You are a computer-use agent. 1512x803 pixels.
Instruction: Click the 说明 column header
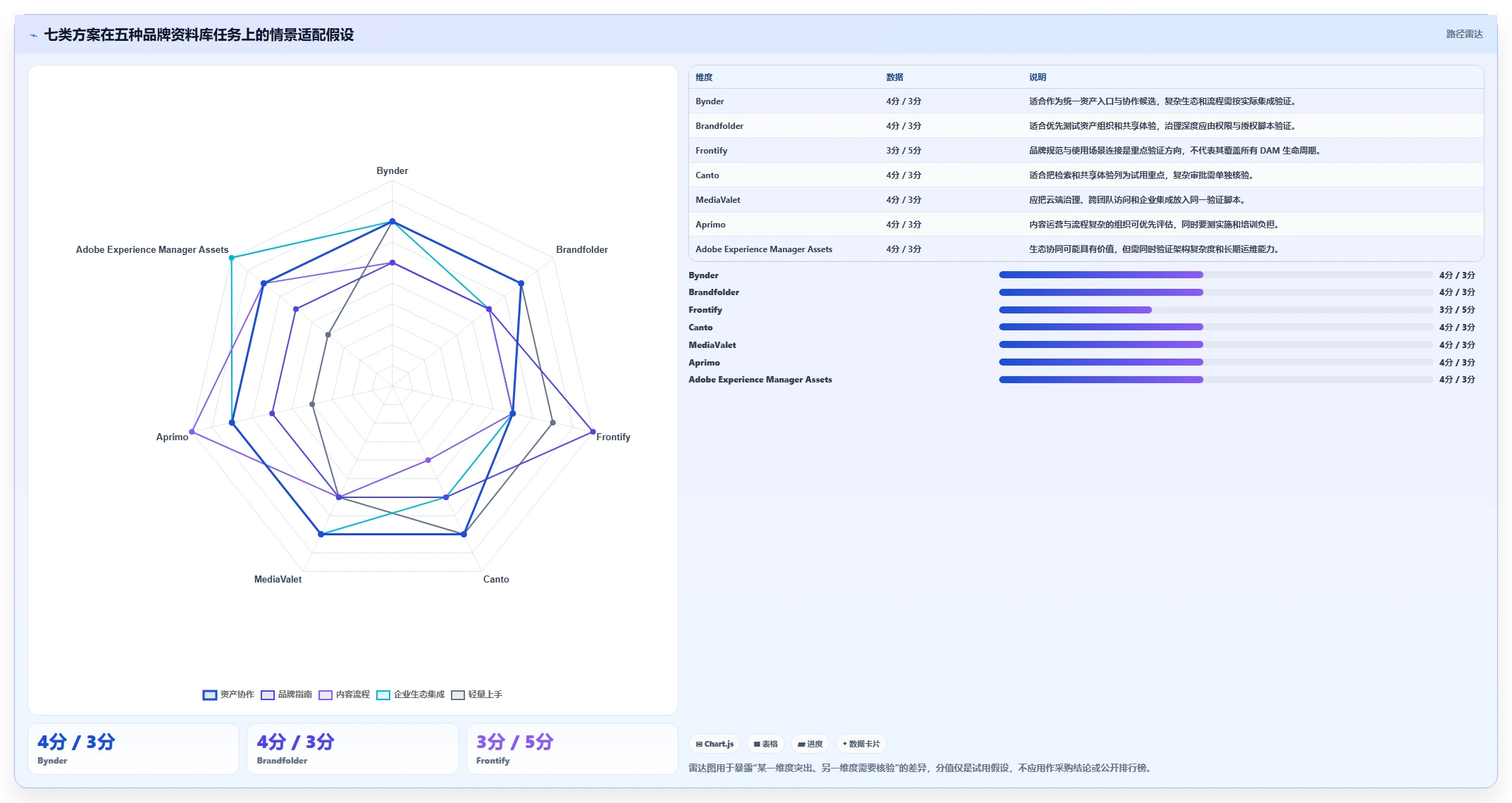1037,77
